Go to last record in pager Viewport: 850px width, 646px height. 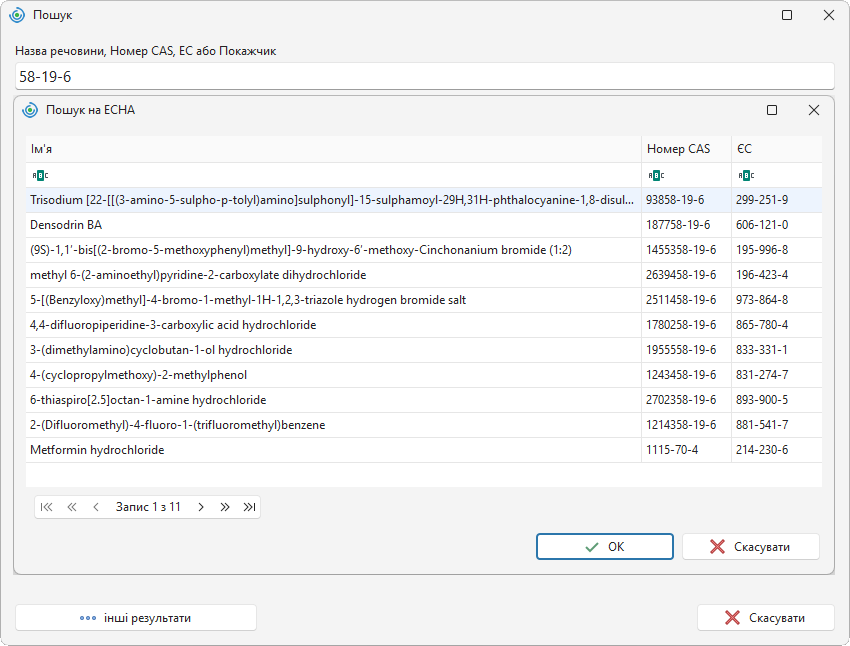coord(249,507)
